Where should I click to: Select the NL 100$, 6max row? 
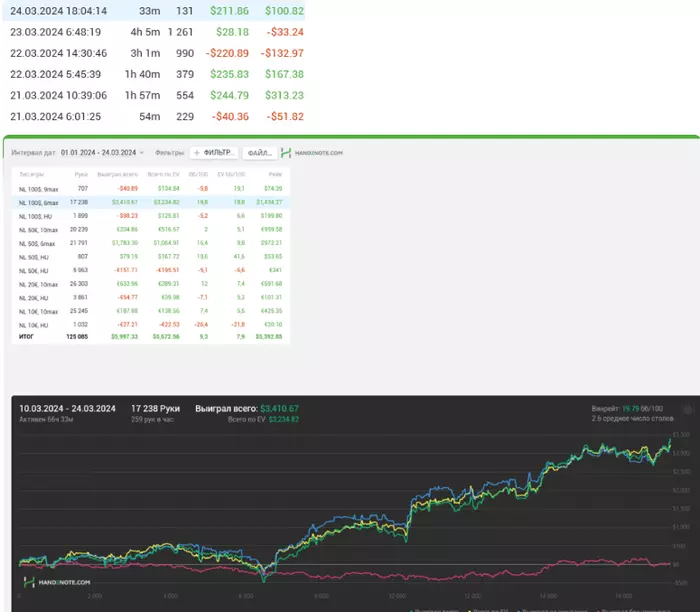click(151, 202)
